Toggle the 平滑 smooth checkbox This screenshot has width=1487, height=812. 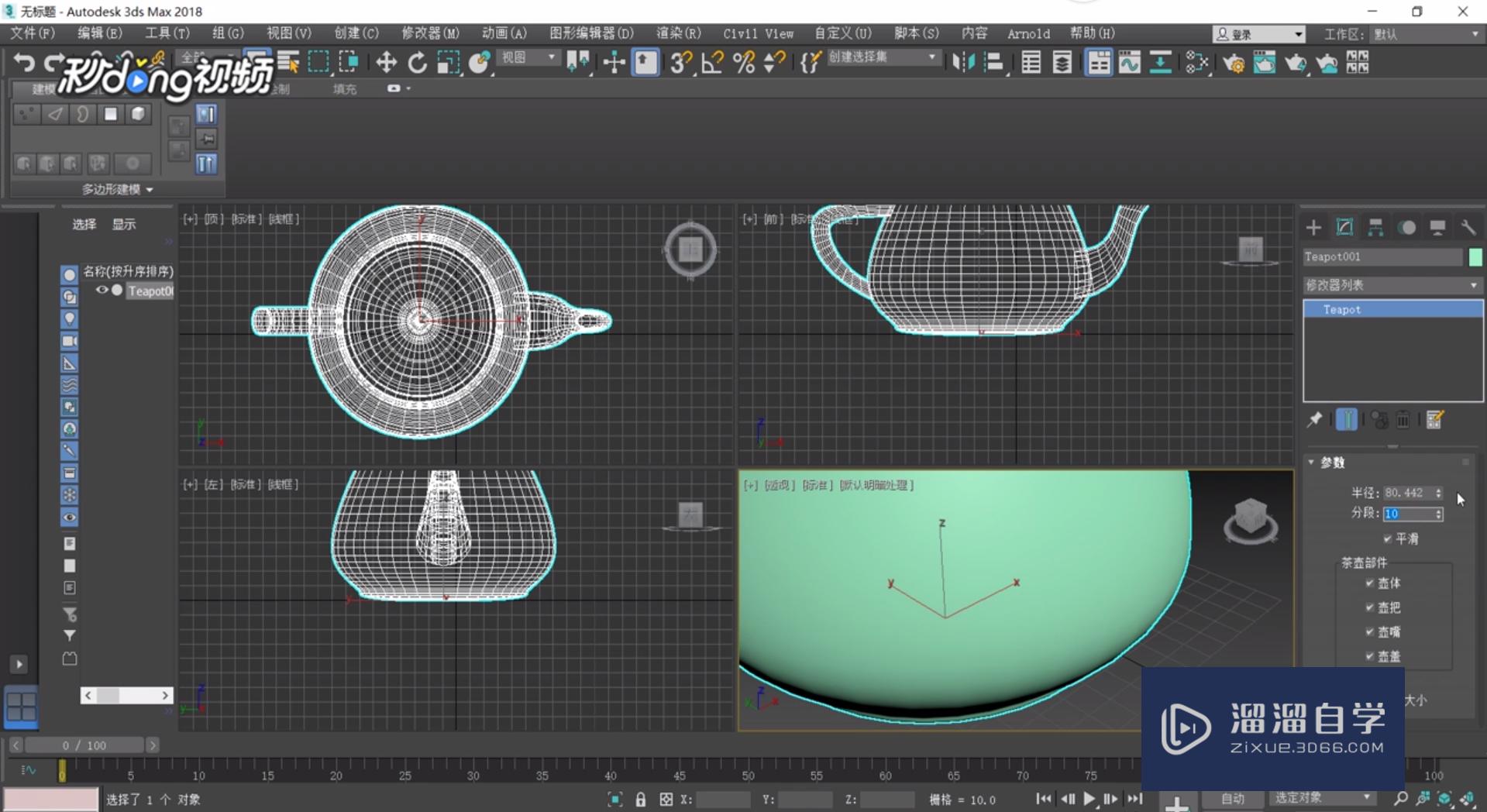[1387, 538]
